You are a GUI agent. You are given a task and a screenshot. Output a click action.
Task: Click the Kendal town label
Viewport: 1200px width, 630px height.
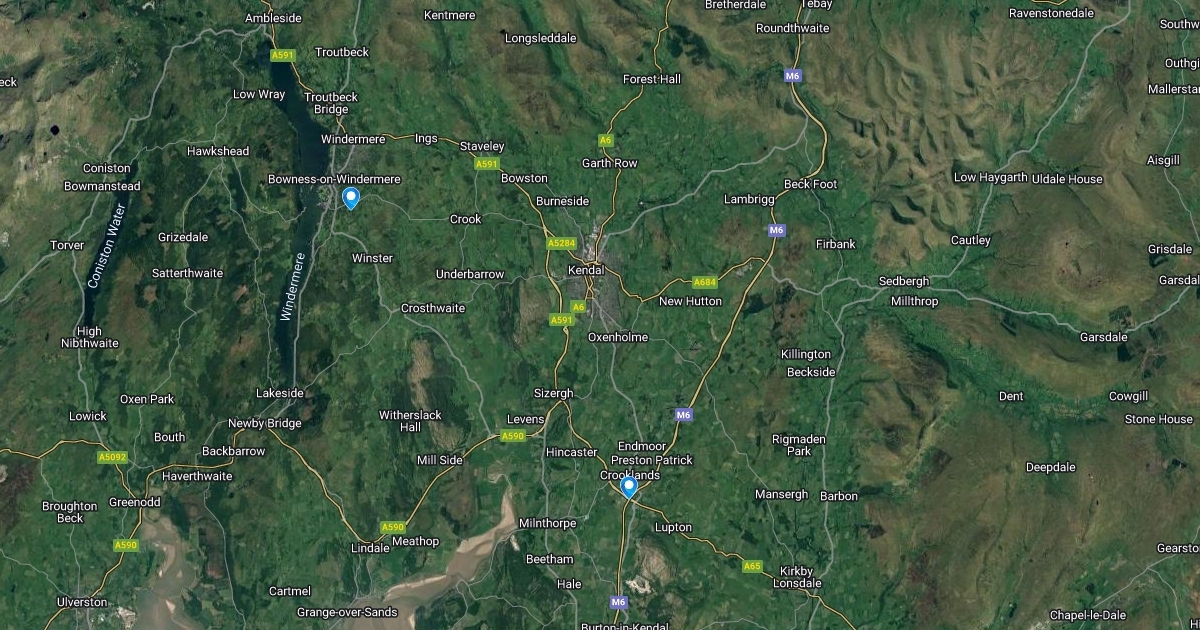[587, 271]
